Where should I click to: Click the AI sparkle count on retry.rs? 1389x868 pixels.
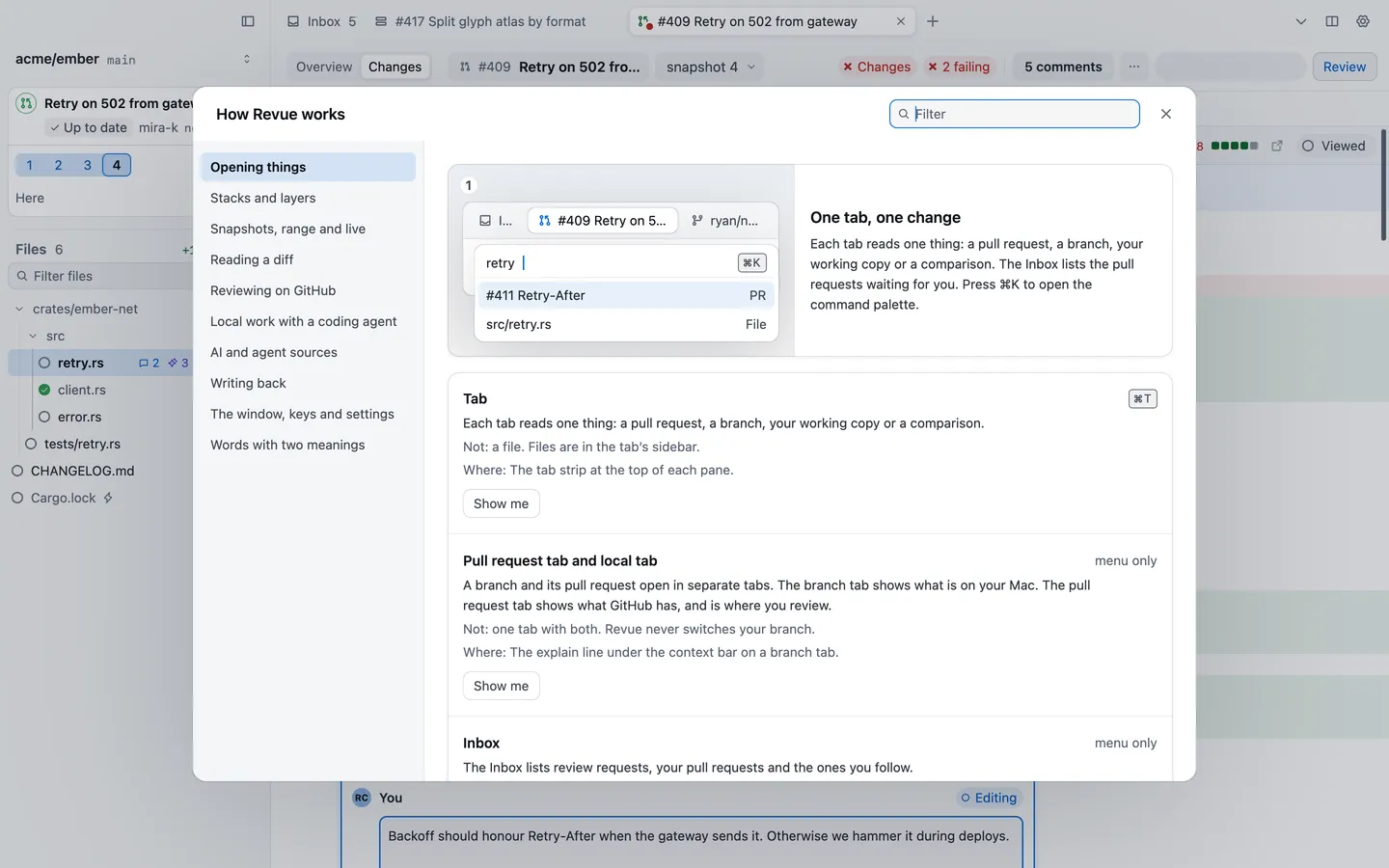tap(178, 364)
